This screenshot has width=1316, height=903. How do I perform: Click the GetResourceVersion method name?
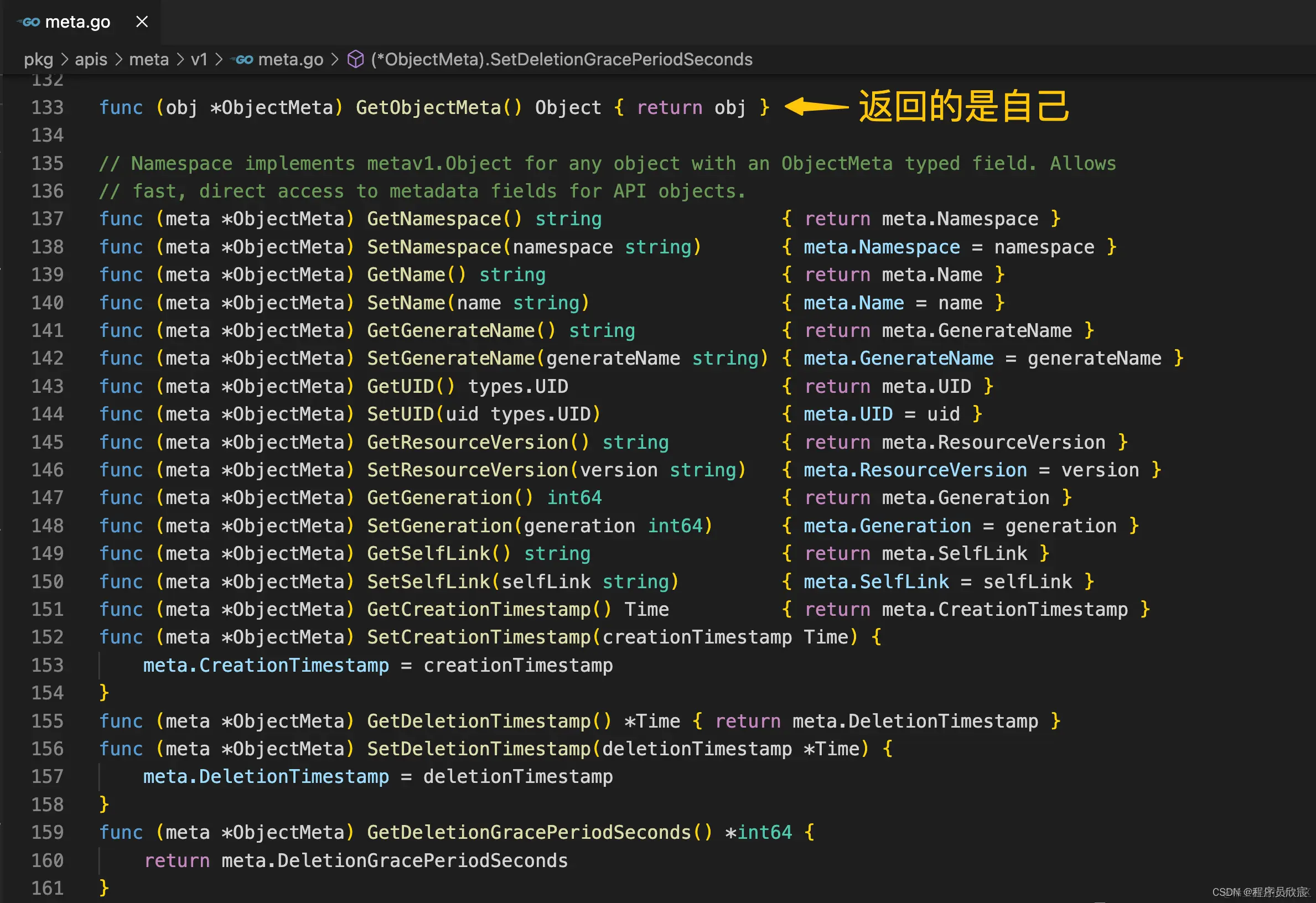(468, 442)
